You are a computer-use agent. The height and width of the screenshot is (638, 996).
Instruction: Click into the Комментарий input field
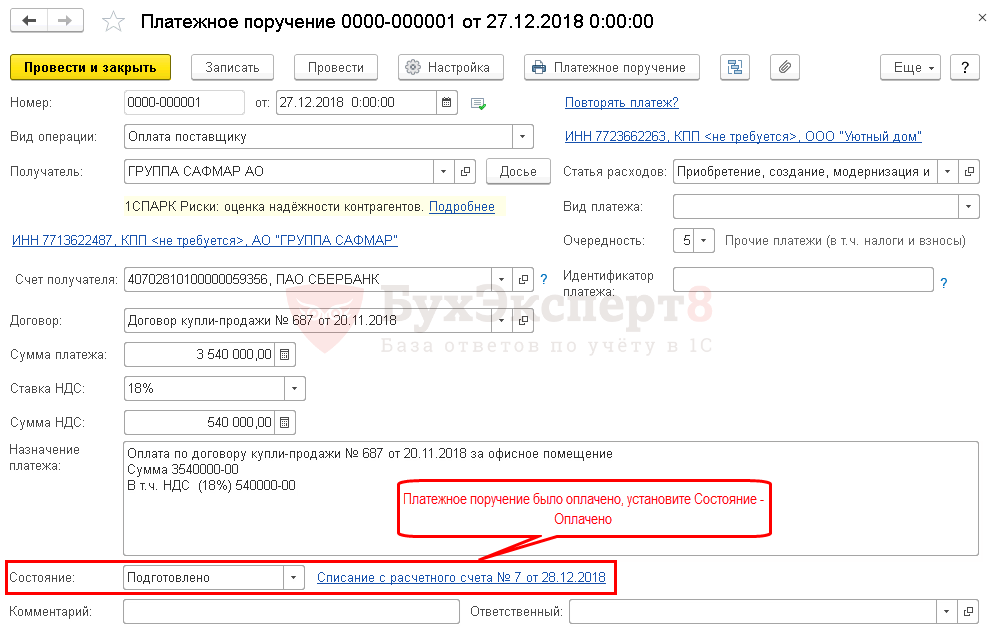[290, 611]
